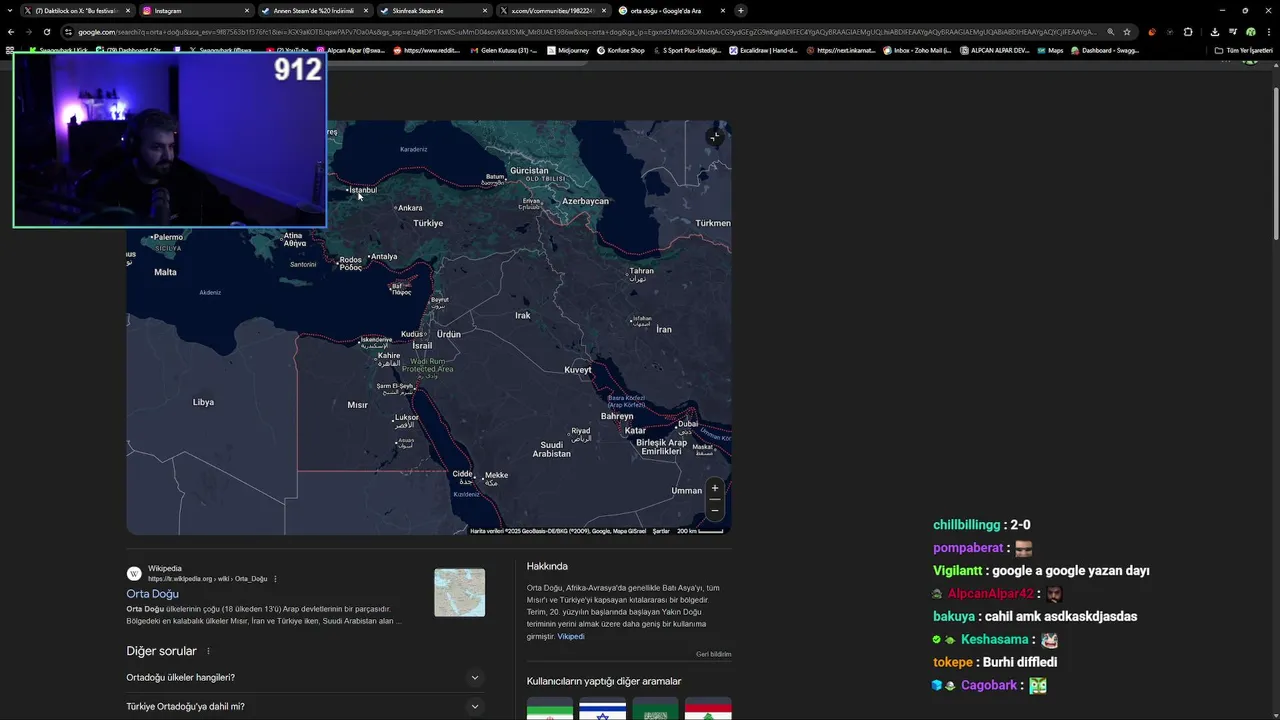Image resolution: width=1280 pixels, height=720 pixels.
Task: Expand "Ortadoğu ülkeler hangileri?" question
Action: point(303,677)
